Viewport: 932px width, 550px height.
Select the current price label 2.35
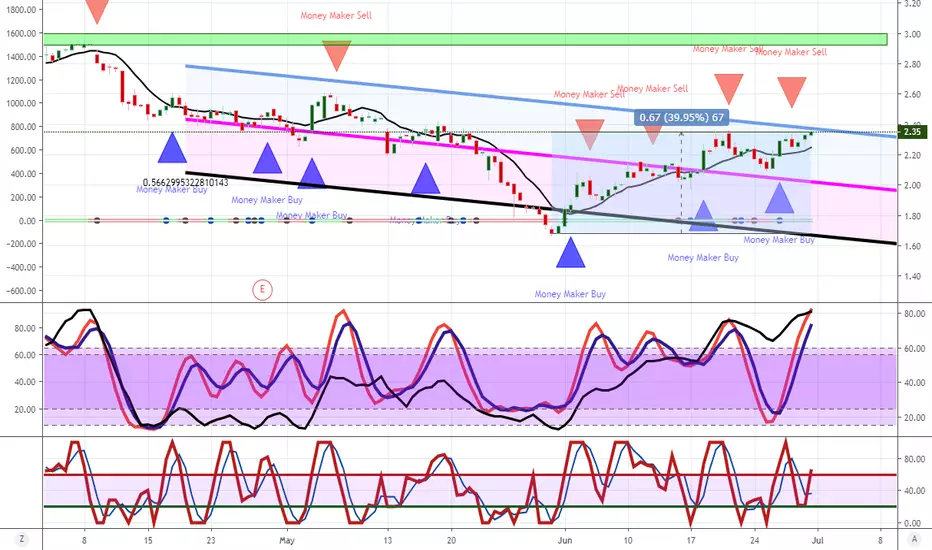coord(912,132)
